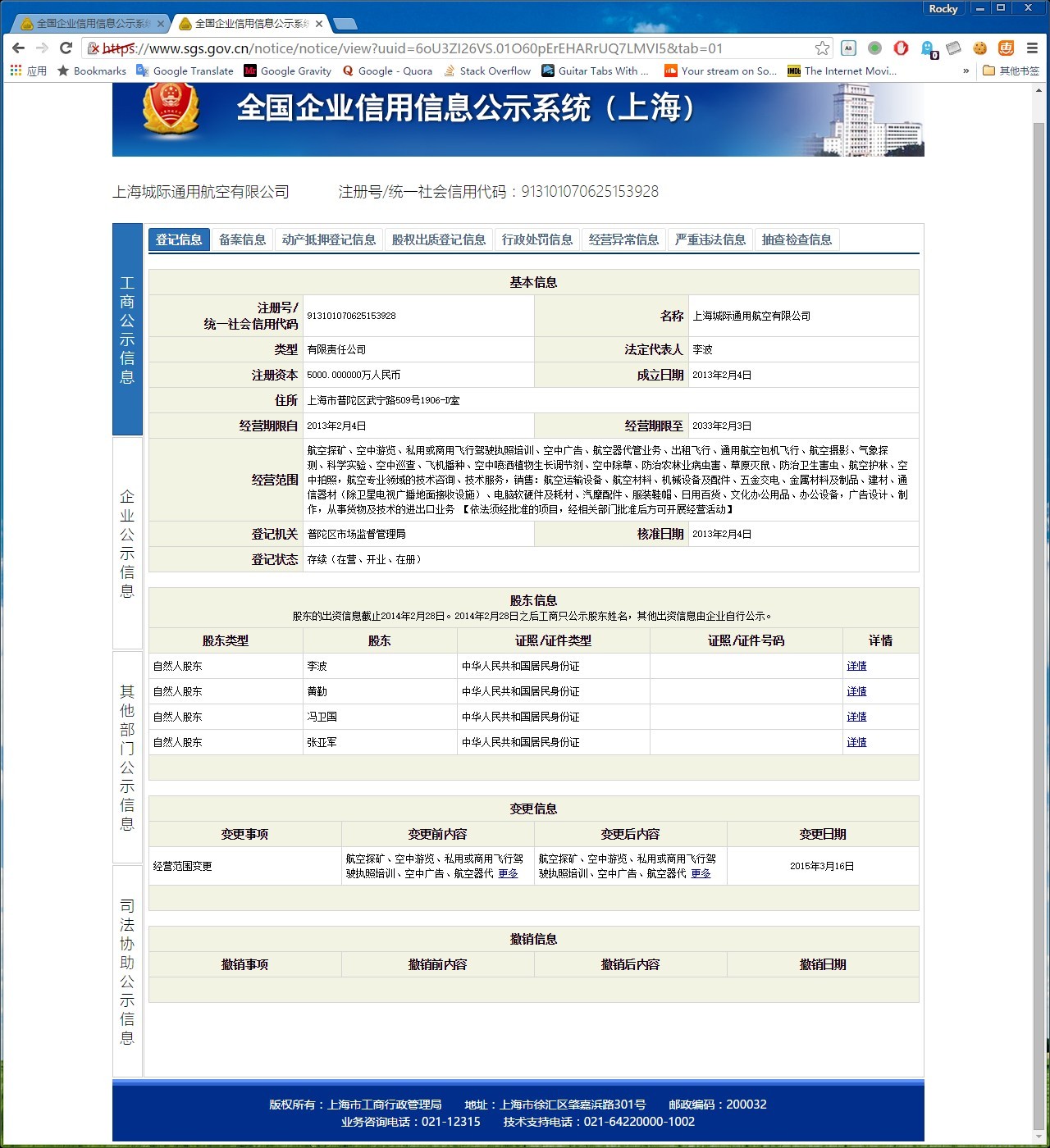Select the 工商公示信息 sidebar section

point(127,330)
